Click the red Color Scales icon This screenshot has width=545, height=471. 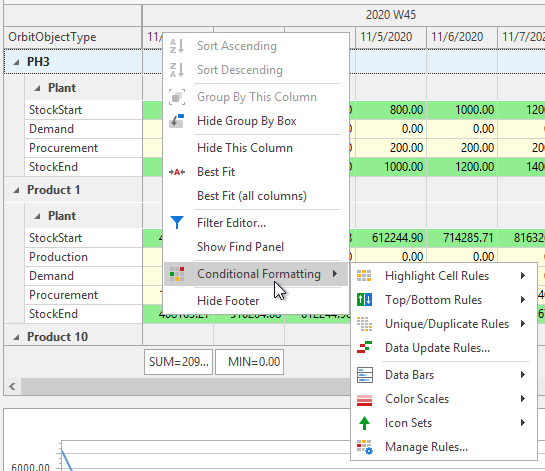[364, 399]
